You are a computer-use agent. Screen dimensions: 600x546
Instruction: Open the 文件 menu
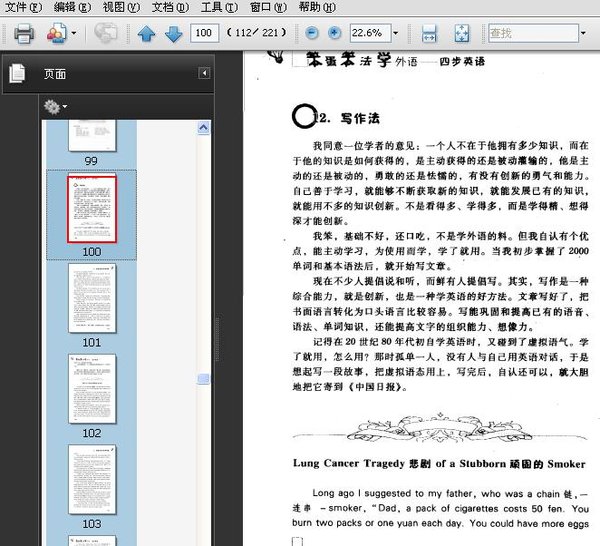pyautogui.click(x=23, y=7)
